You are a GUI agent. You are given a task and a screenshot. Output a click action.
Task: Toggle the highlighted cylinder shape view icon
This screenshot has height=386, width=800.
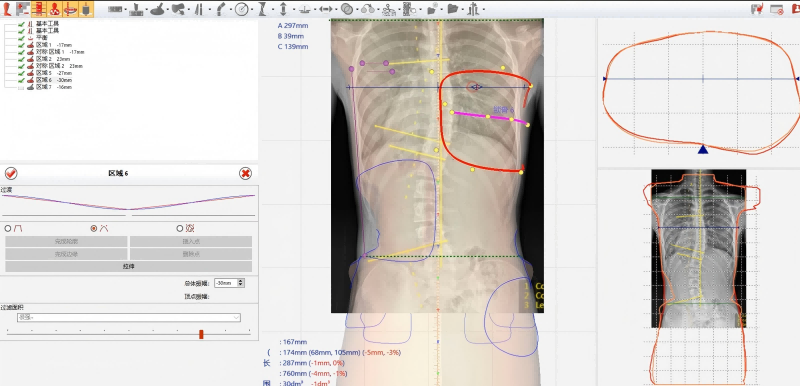click(86, 9)
